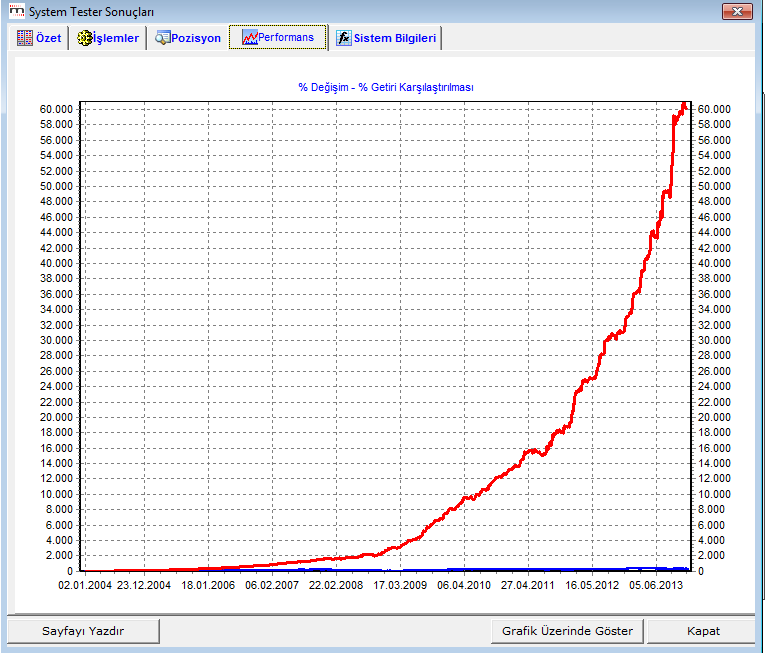This screenshot has height=653, width=765.
Task: Click the 02.01.2004 date label
Action: [x=85, y=585]
